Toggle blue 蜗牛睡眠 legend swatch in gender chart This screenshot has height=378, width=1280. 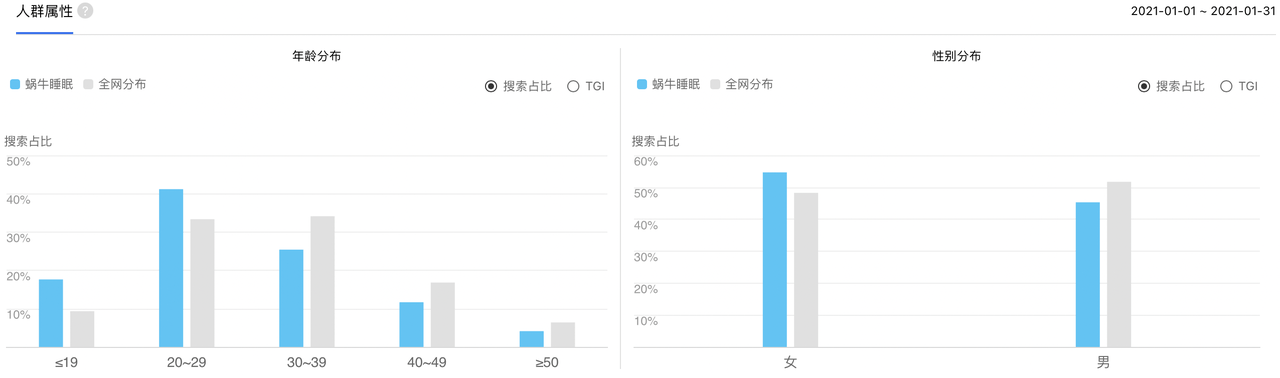point(642,85)
